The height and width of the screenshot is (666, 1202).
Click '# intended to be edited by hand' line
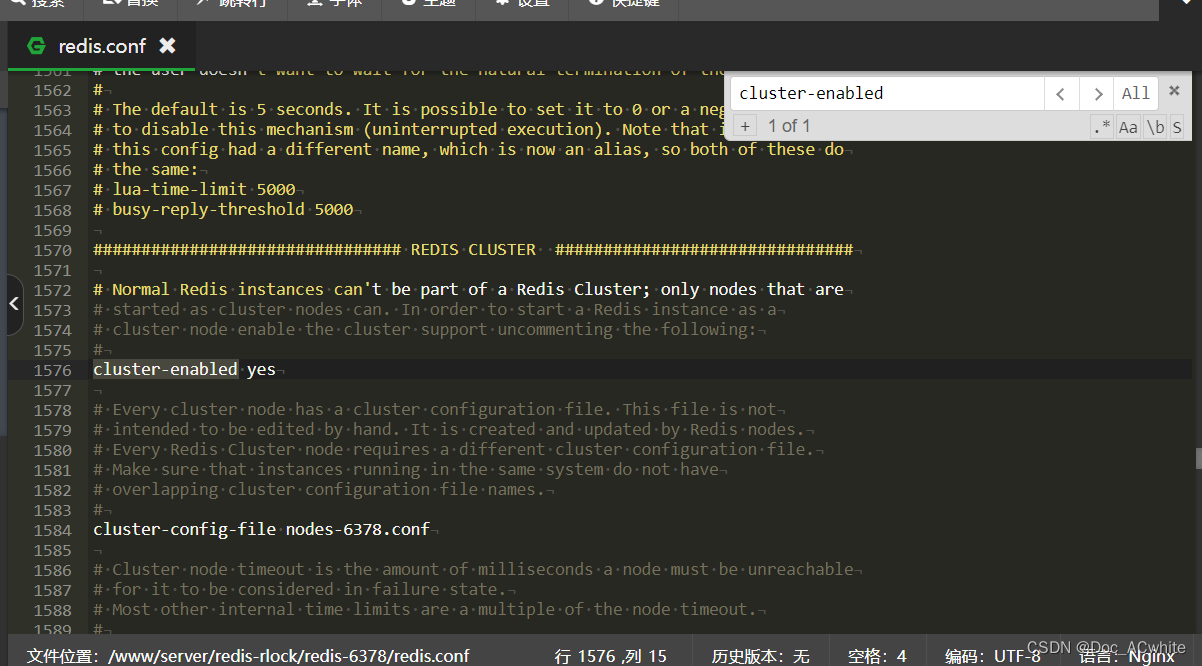point(449,430)
